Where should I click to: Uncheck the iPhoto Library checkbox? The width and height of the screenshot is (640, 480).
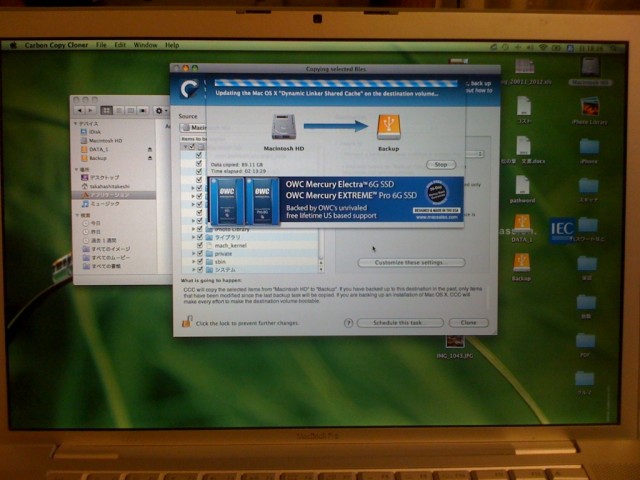[200, 229]
